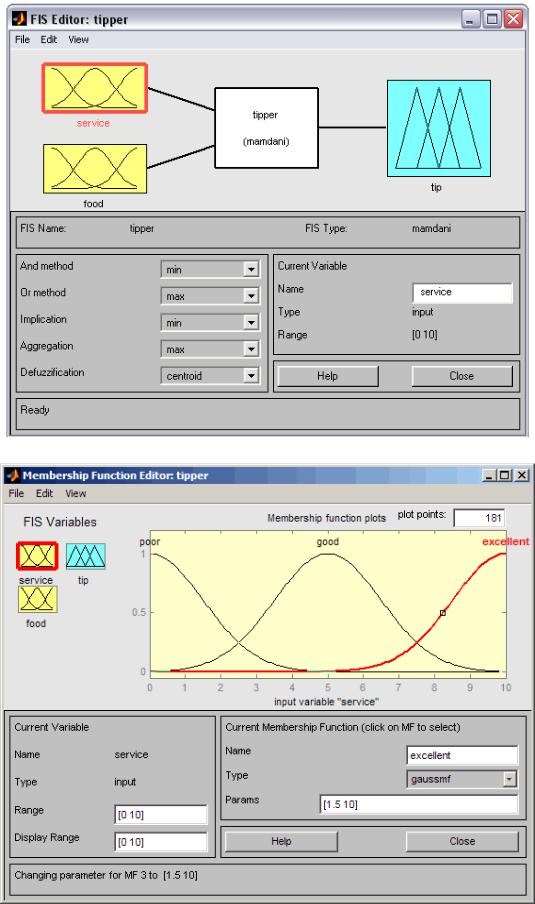Click Close button in Membership Function Editor
535x904 pixels.
tap(462, 841)
